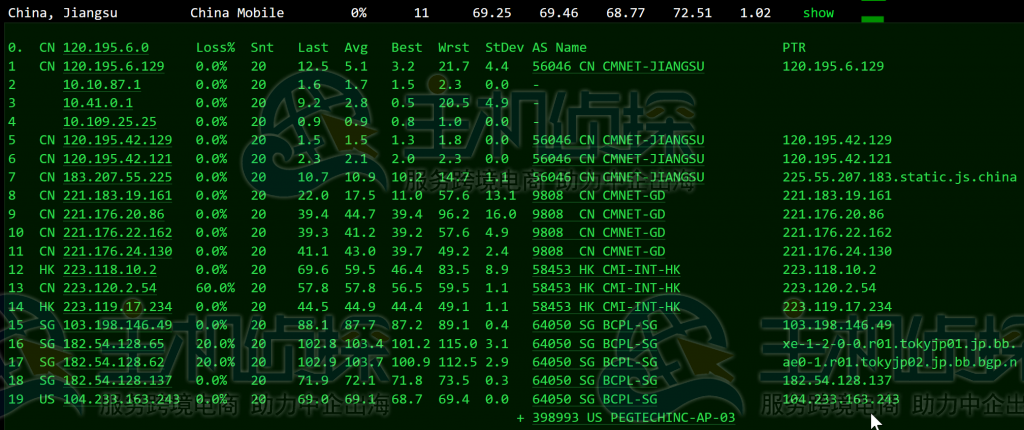Open hop 15 IP link 103.198.146.49

(118, 325)
